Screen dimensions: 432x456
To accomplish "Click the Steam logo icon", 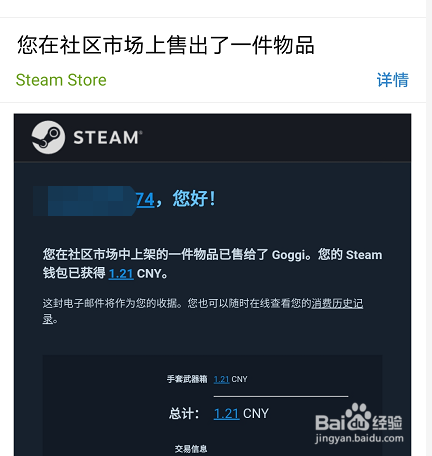I will tap(48, 137).
